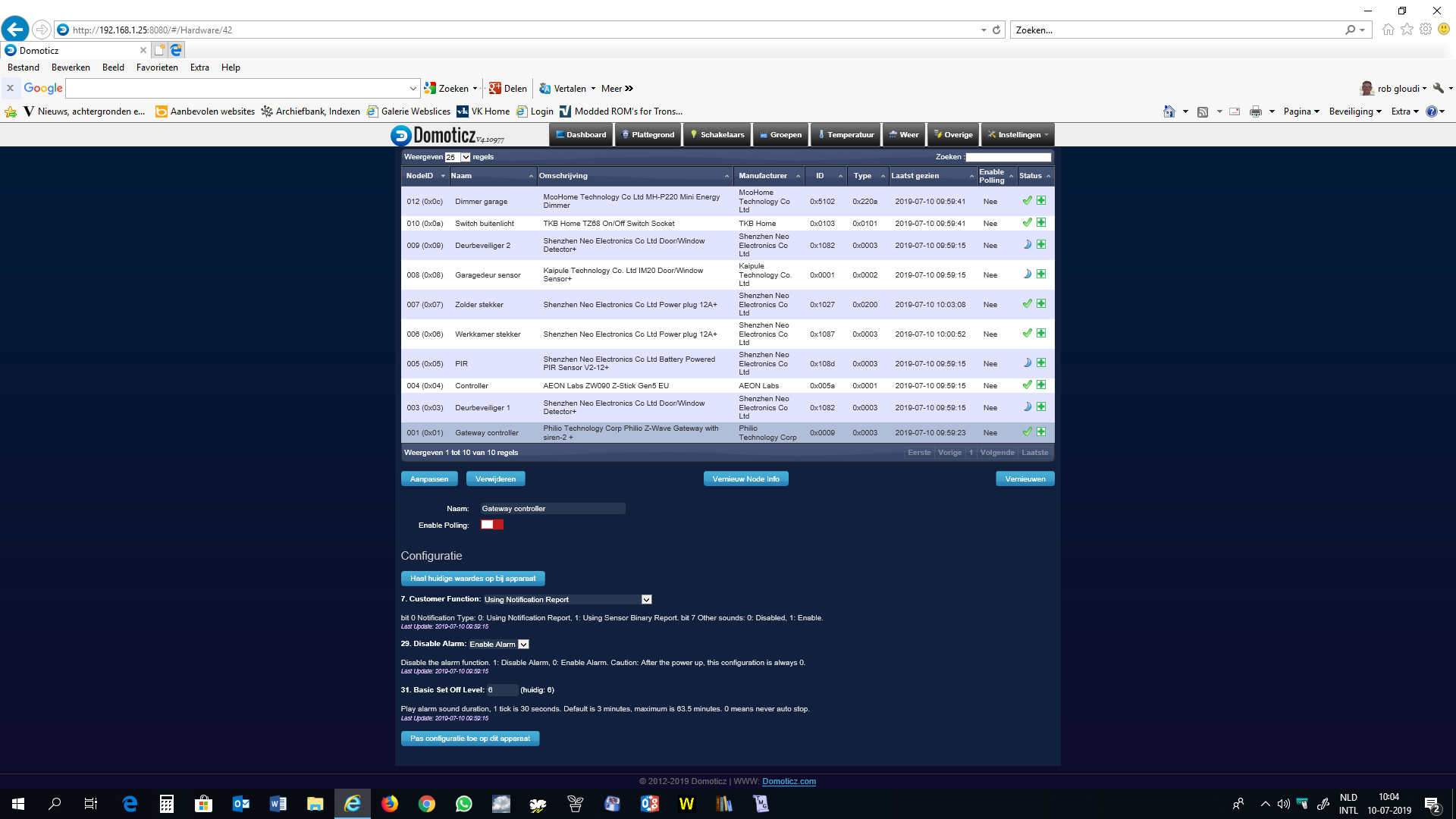Open Firefox from the taskbar
Image resolution: width=1456 pixels, height=819 pixels.
tap(390, 804)
